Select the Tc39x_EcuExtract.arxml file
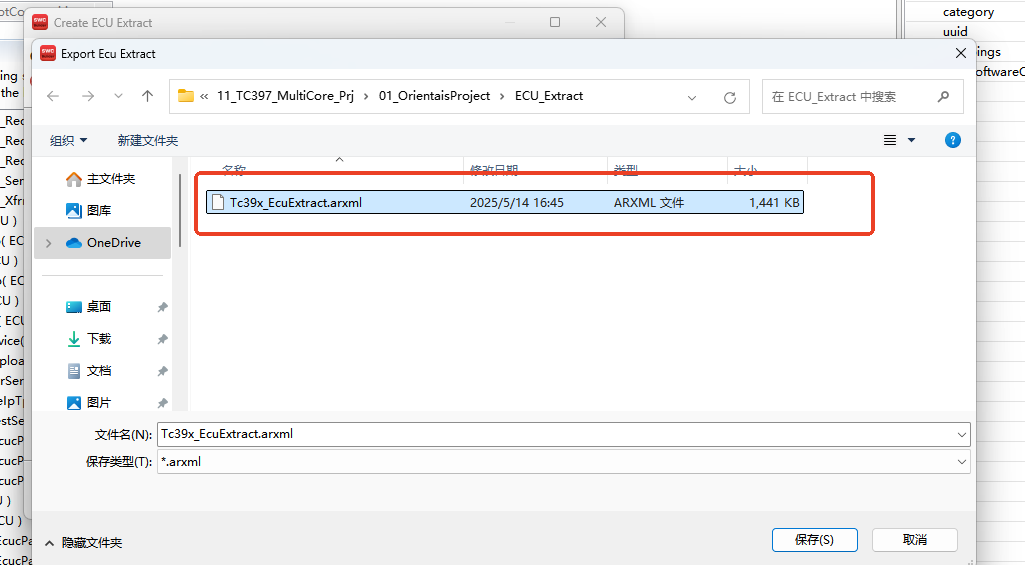Viewport: 1025px width, 565px height. click(x=295, y=202)
